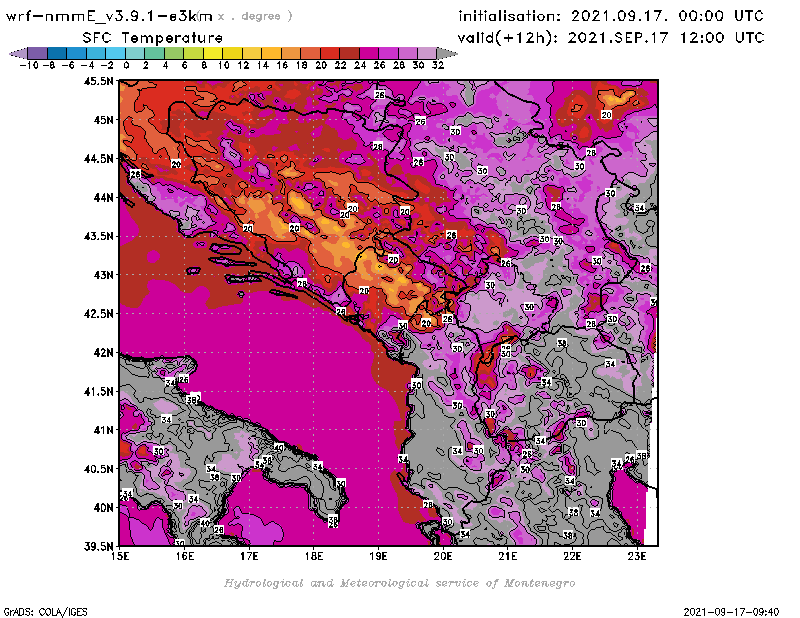Click the -8 to -6 dark blue legend swatch
Image resolution: width=800 pixels, height=618 pixels.
pos(57,53)
